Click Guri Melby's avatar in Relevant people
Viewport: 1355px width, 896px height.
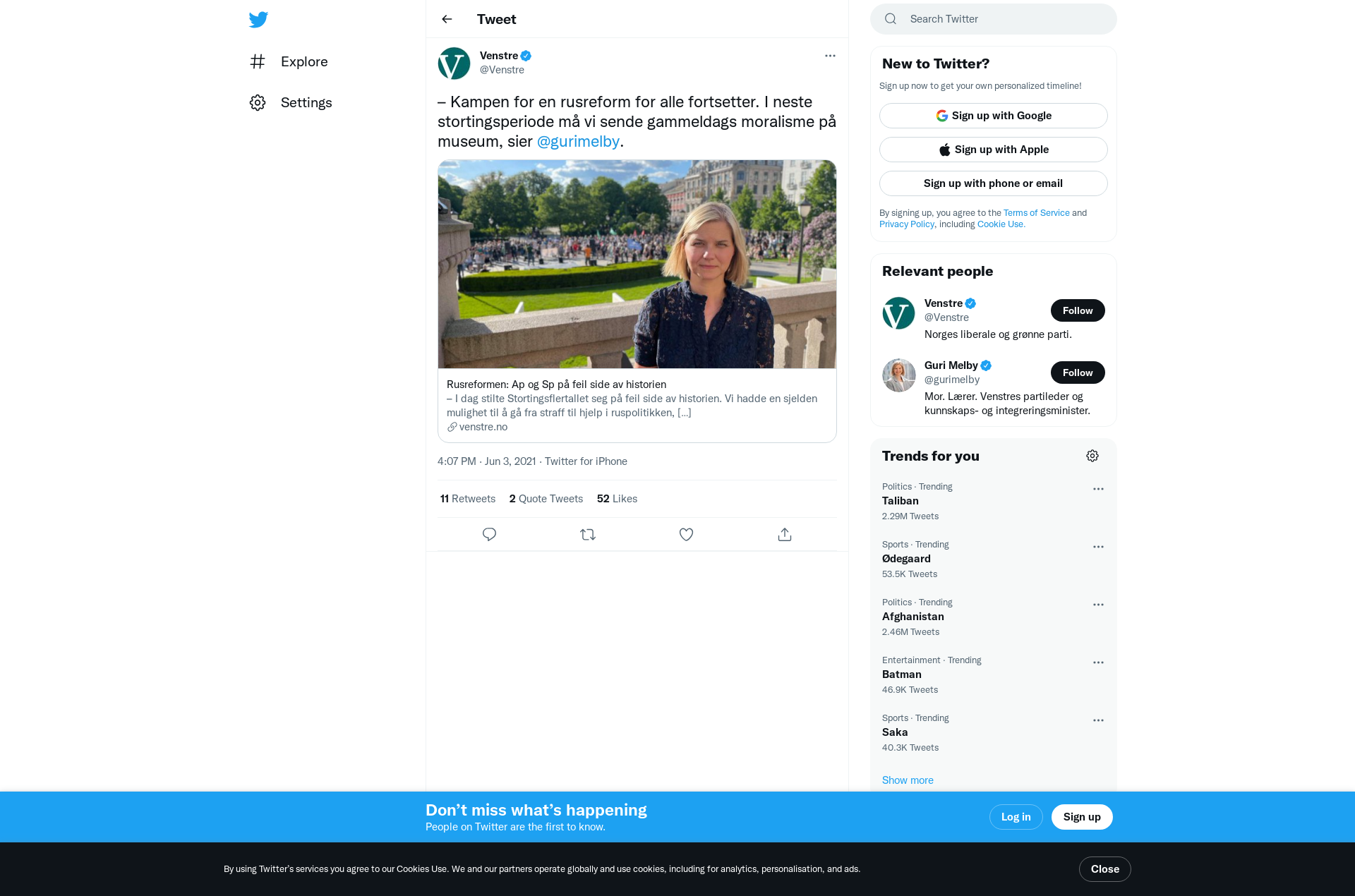pyautogui.click(x=898, y=375)
